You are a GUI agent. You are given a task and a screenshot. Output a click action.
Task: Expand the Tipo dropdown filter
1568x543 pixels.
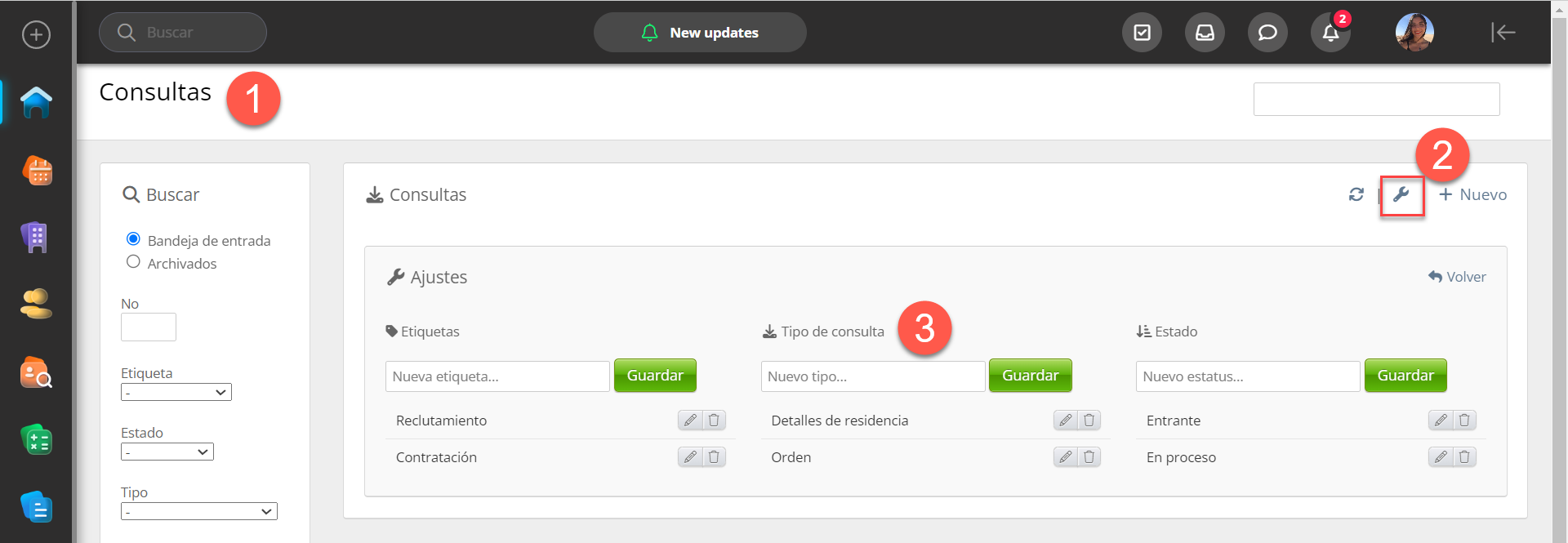click(x=199, y=512)
